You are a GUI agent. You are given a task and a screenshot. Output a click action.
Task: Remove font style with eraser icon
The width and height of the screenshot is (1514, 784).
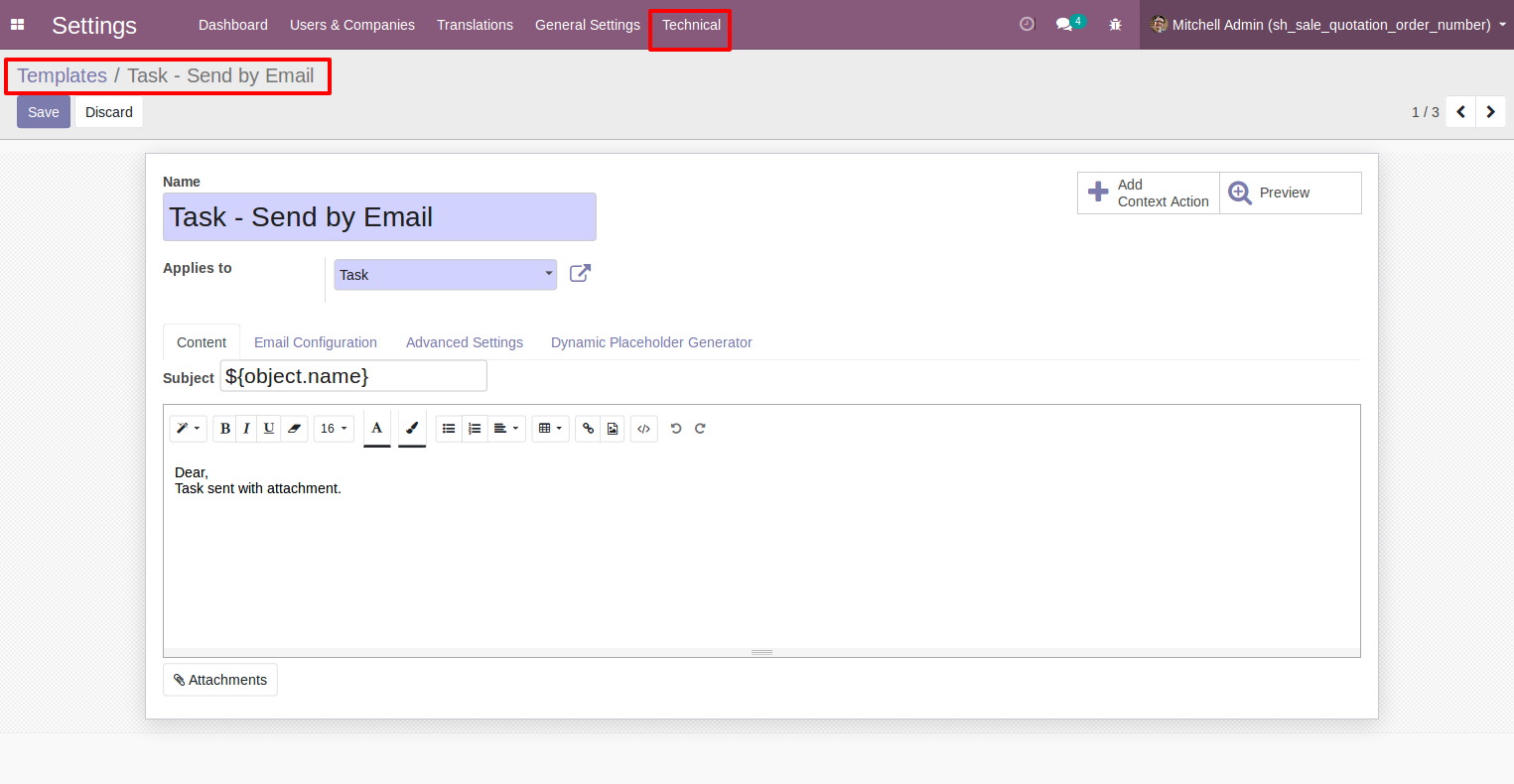294,429
